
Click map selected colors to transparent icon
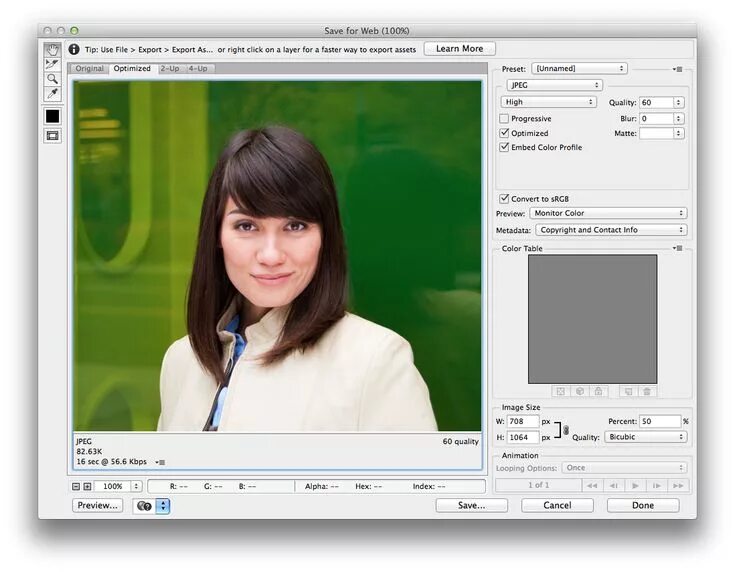[561, 391]
